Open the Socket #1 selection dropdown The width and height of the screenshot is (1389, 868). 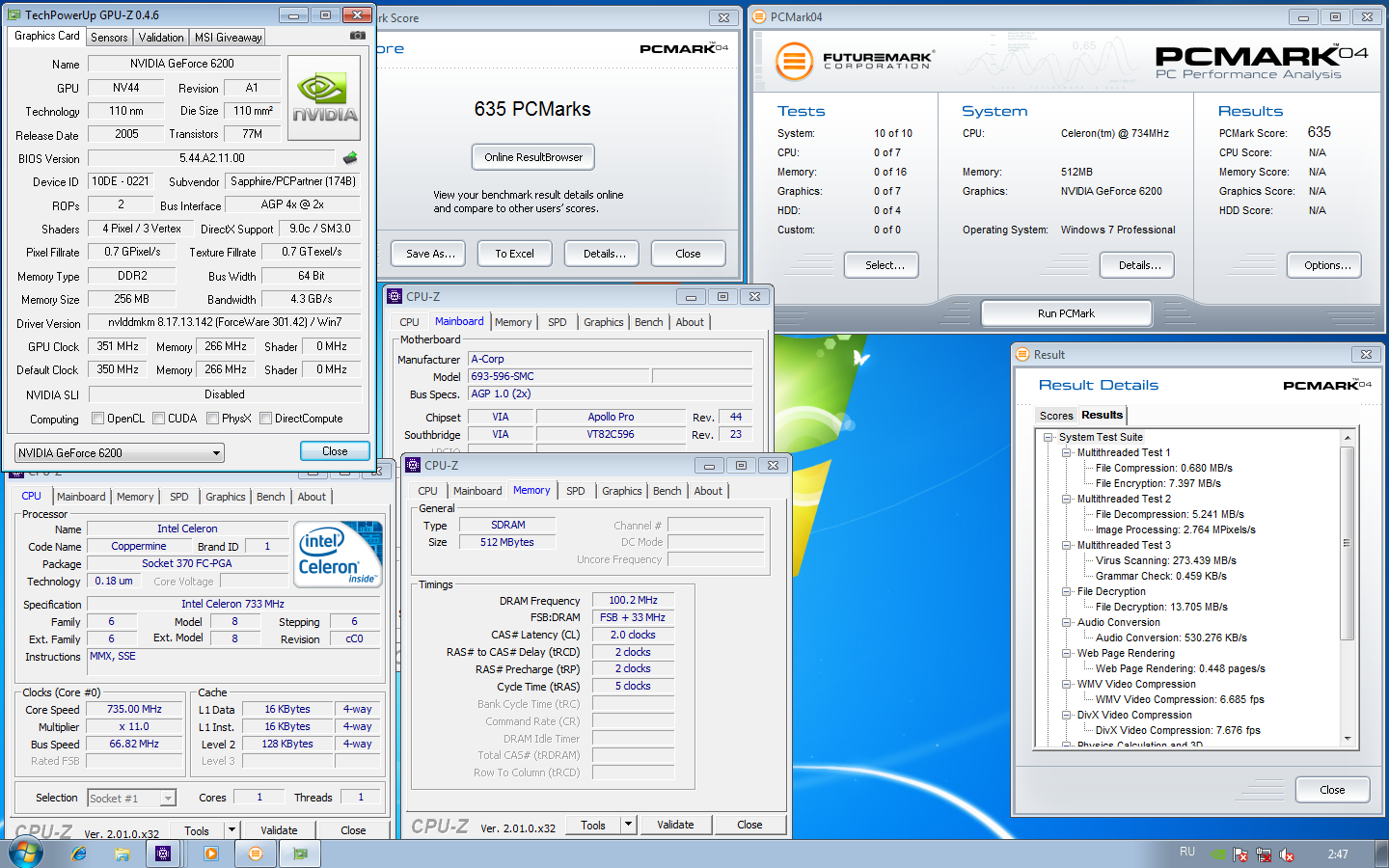131,798
